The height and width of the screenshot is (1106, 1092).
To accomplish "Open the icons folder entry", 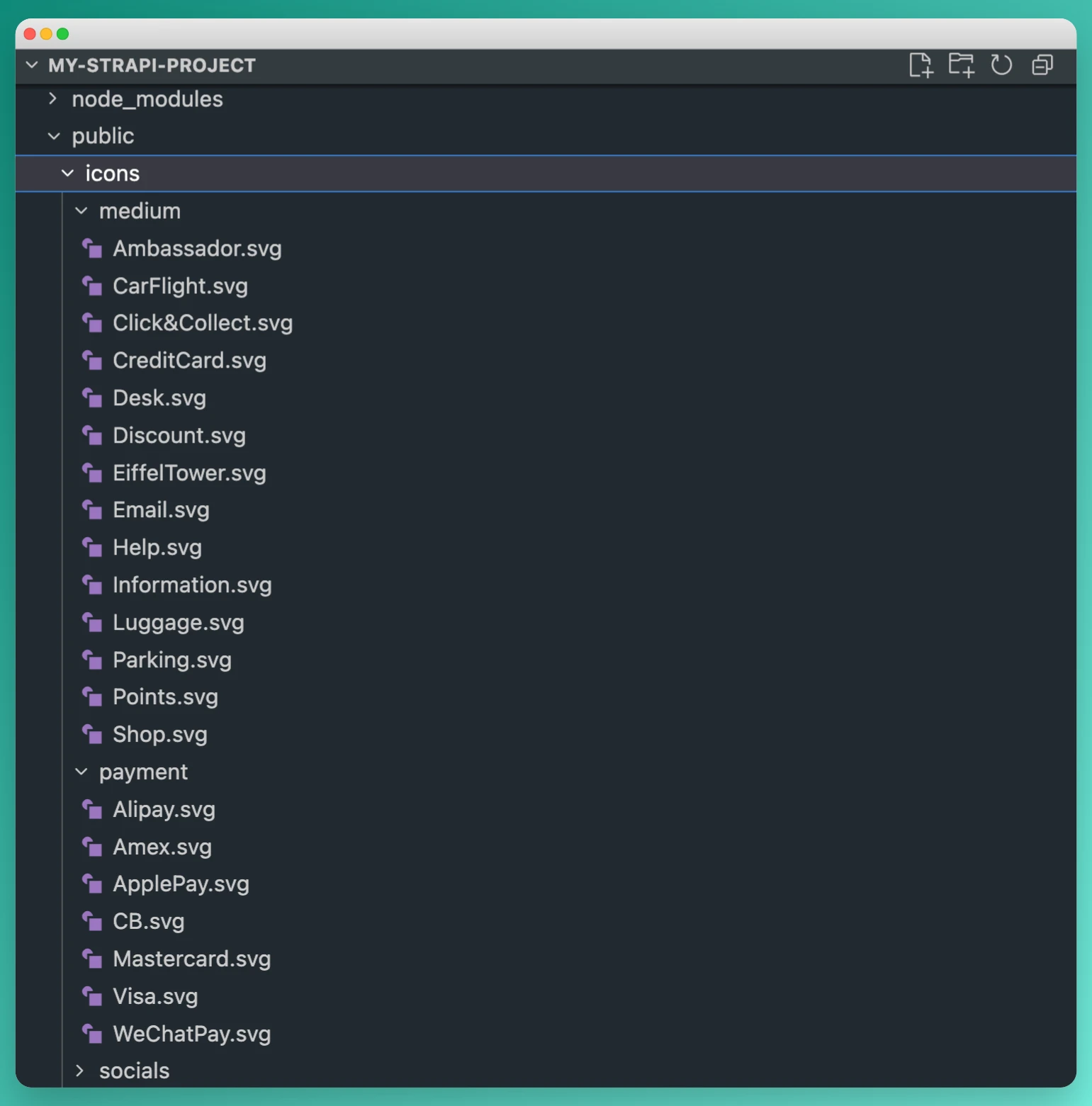I will tap(113, 173).
